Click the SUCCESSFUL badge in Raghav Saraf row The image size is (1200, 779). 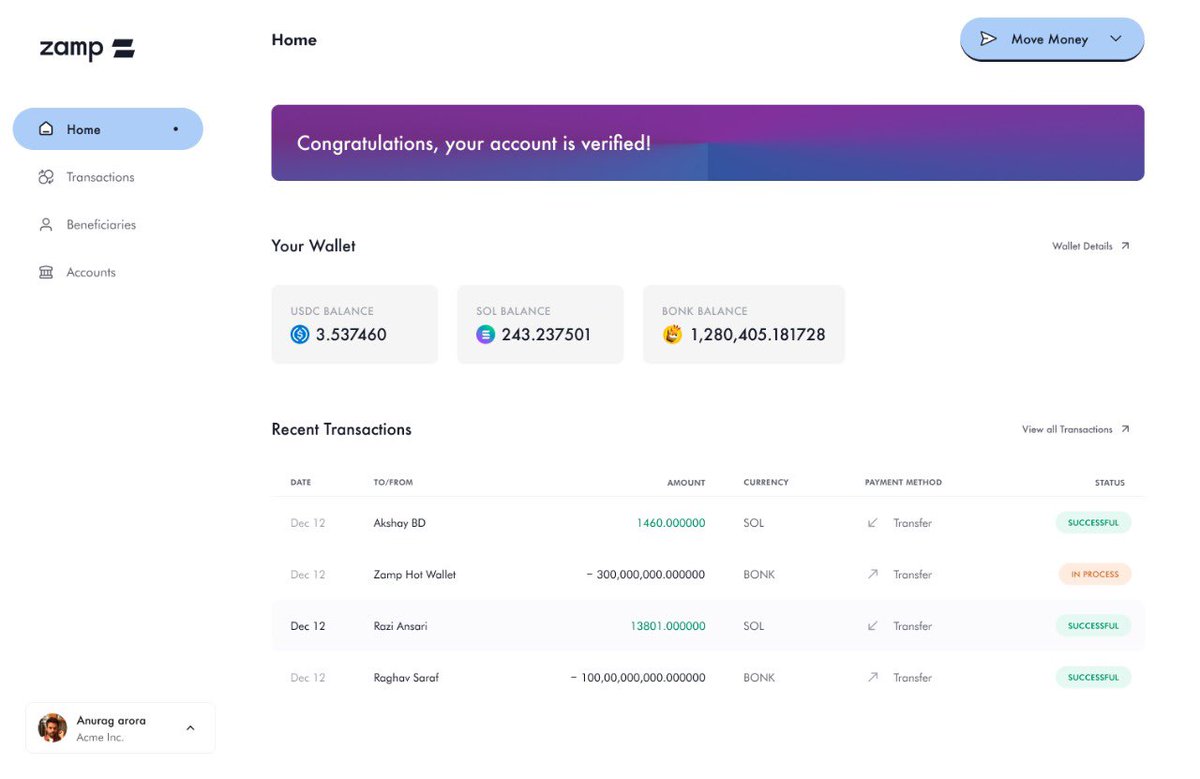point(1093,677)
